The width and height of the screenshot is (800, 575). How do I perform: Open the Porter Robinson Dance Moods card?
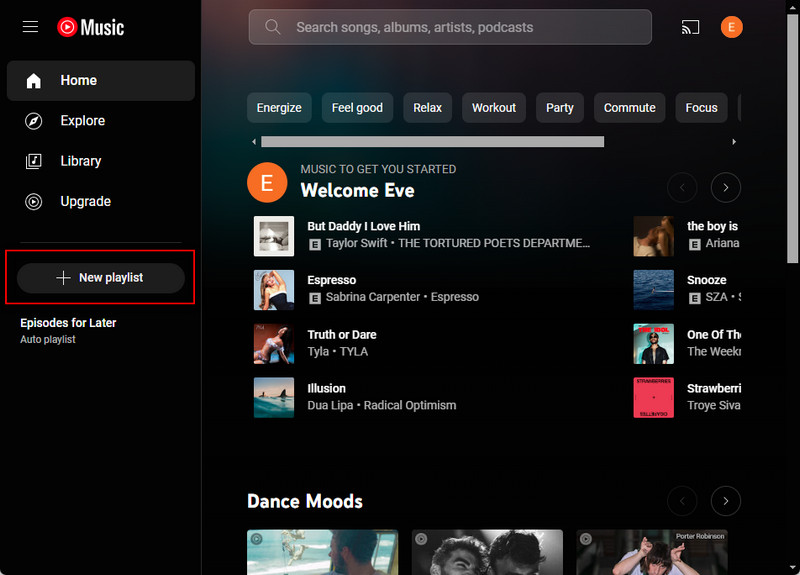point(652,552)
